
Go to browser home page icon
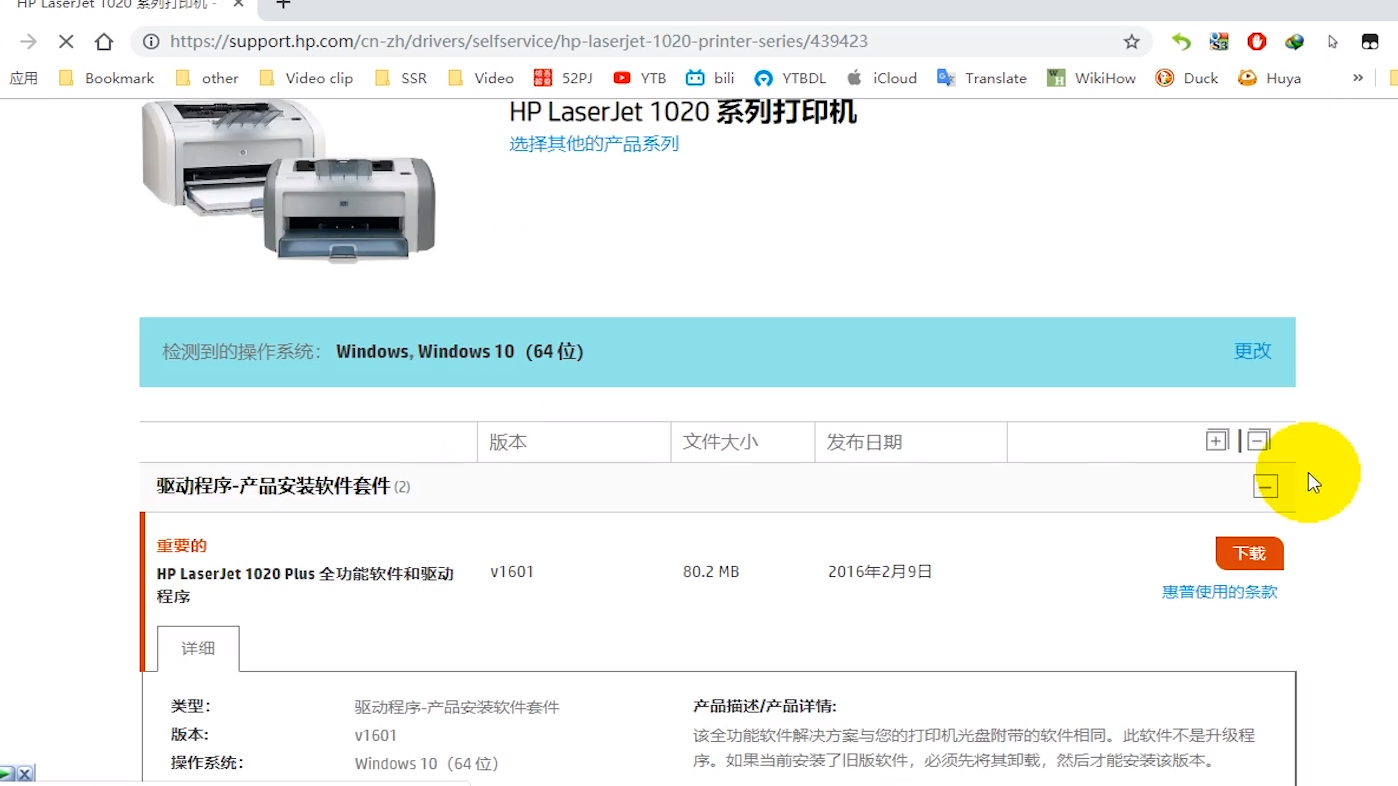pos(104,42)
